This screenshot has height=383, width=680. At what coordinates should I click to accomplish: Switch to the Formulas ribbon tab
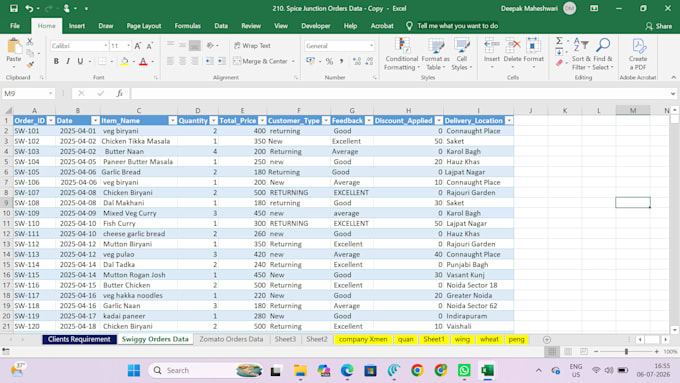tap(187, 26)
